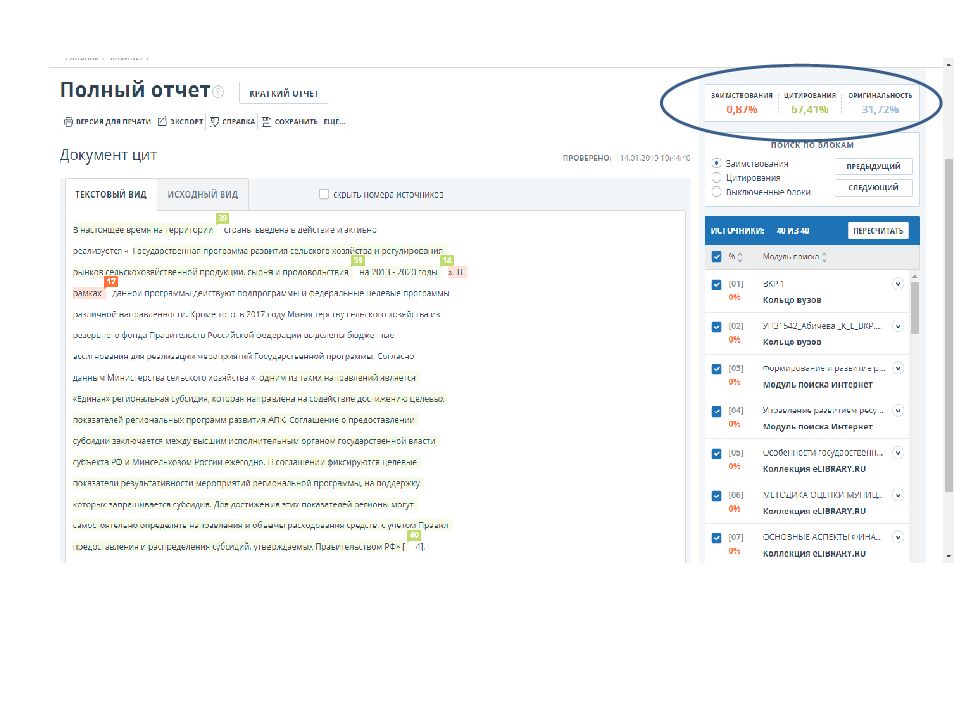Click the sources list scroll-up arrow
Screen dimensions: 960x720
915,277
